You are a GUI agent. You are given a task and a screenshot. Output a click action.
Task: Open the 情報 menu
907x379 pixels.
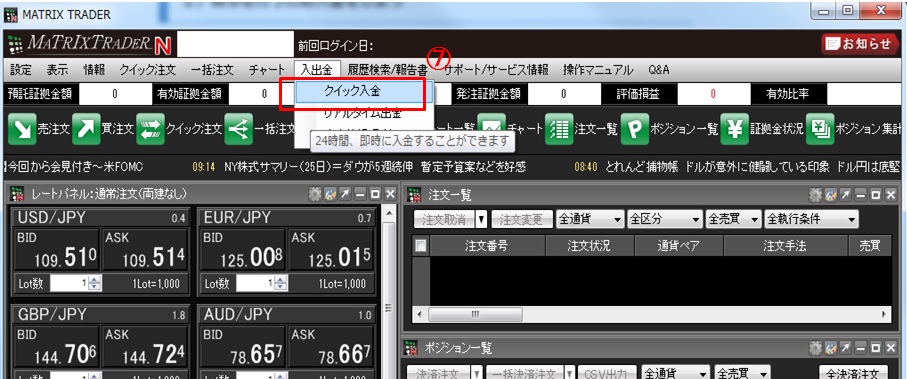click(x=94, y=70)
